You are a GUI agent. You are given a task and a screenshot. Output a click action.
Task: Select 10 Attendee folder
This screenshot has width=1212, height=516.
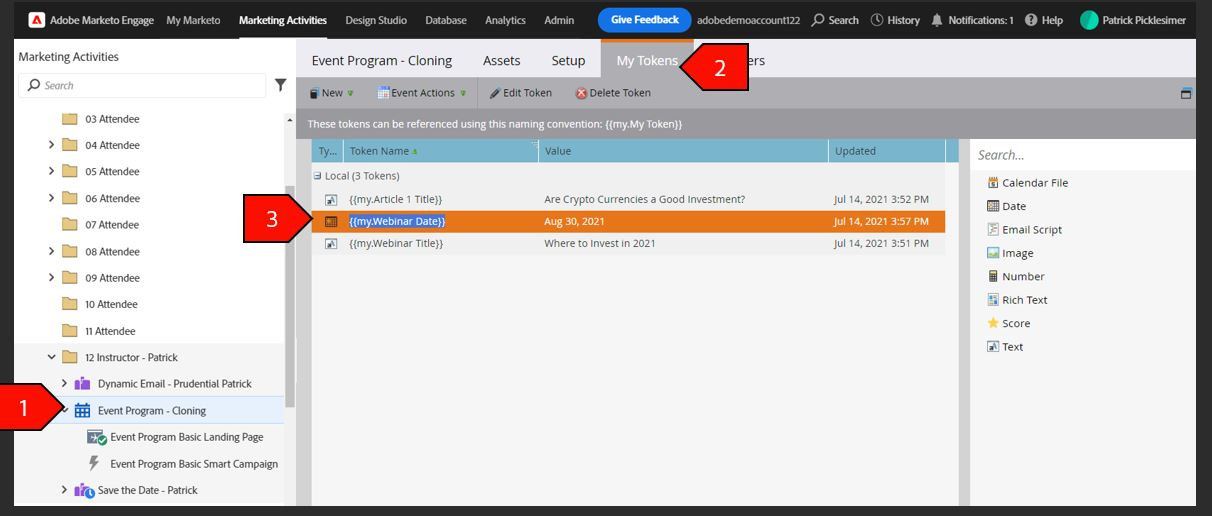point(99,304)
